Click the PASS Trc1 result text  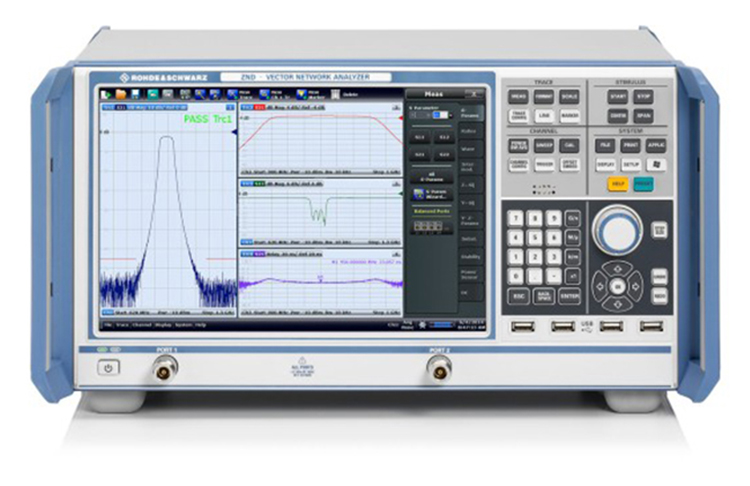pos(208,119)
